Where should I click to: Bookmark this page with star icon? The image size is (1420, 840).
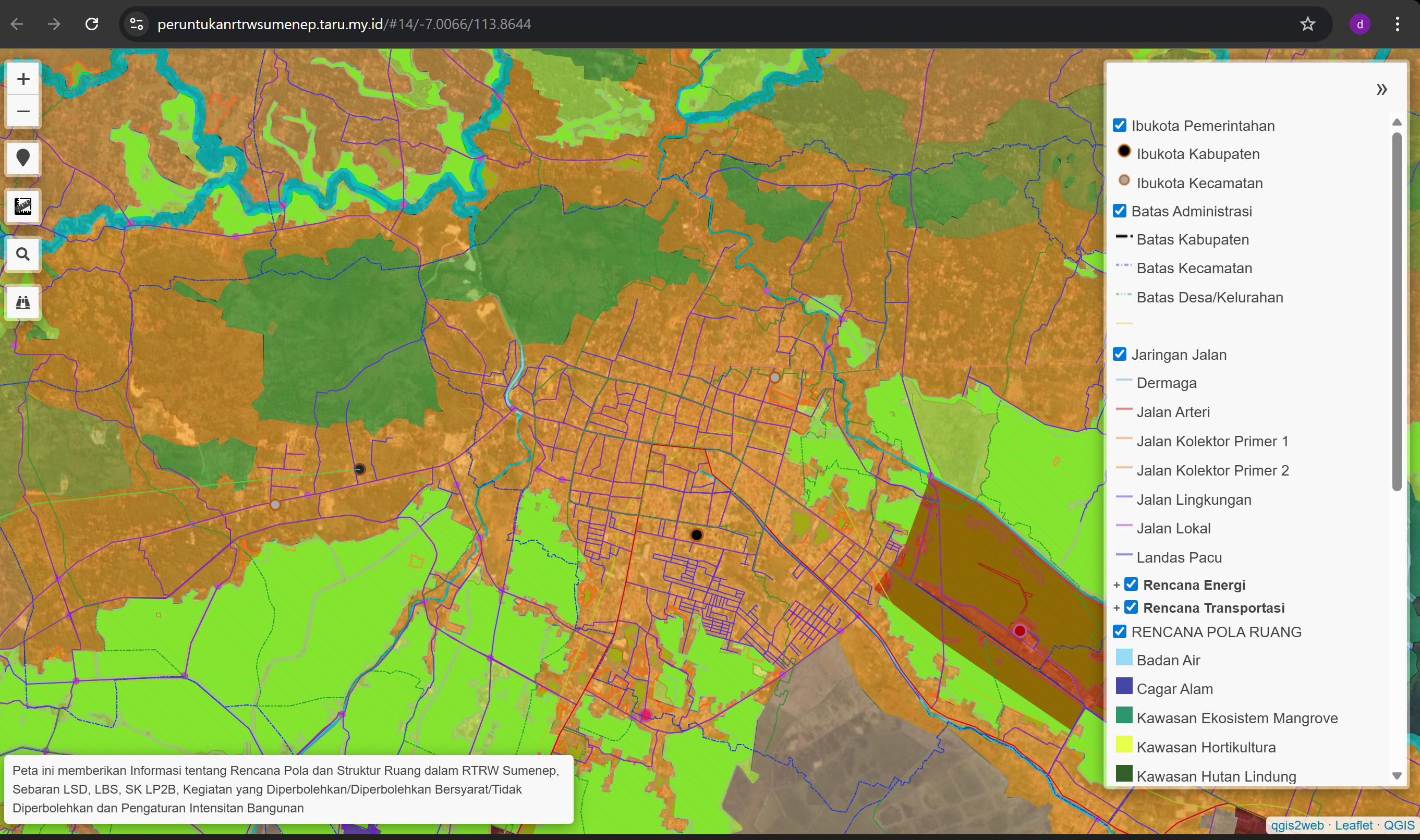pyautogui.click(x=1307, y=25)
